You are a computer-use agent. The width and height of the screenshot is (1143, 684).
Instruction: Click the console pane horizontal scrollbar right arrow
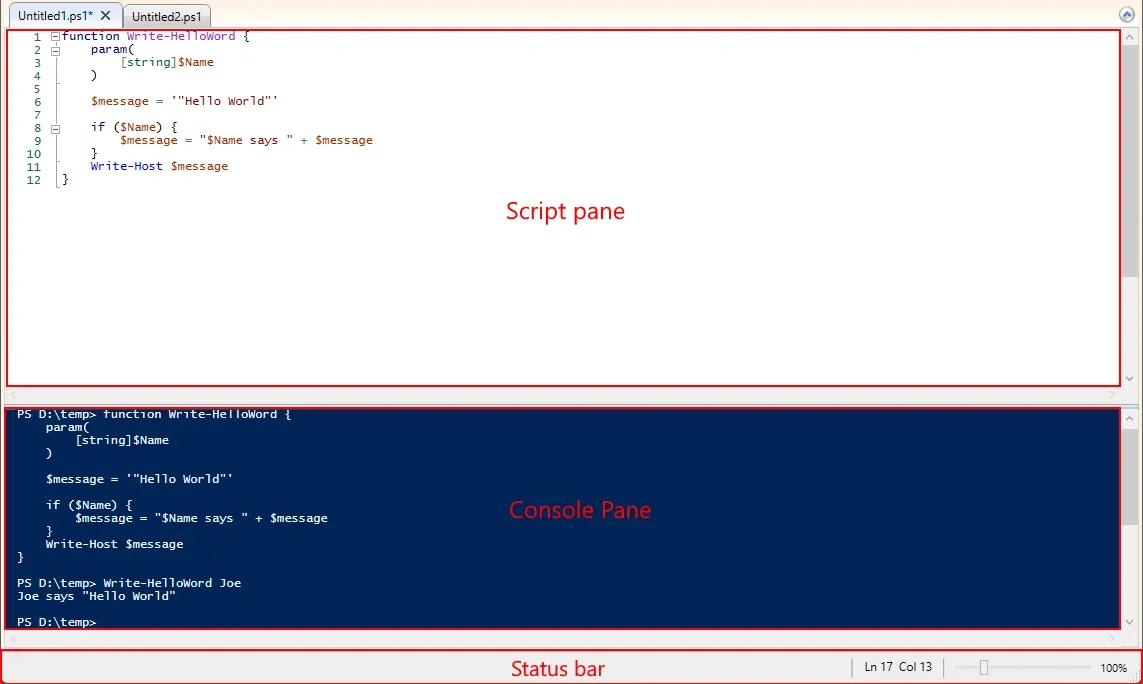pos(1112,639)
